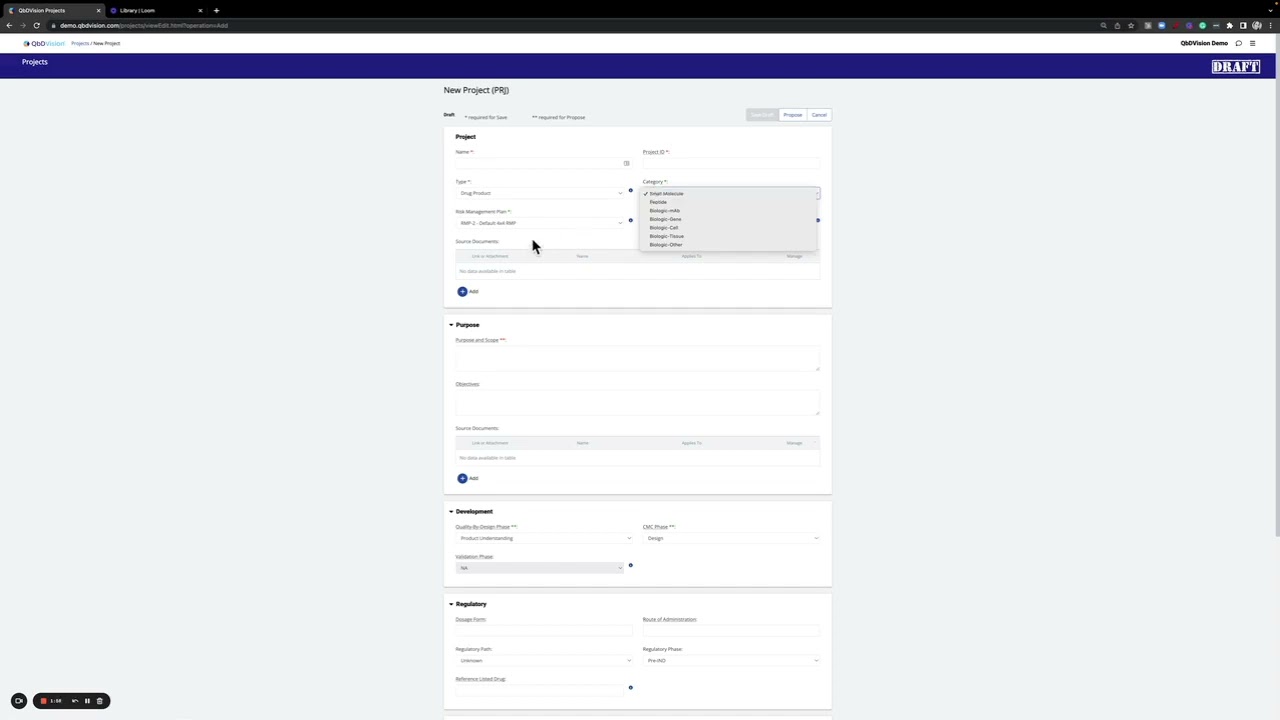1280x720 pixels.
Task: Open the Type dropdown showing Drug Product
Action: [540, 193]
